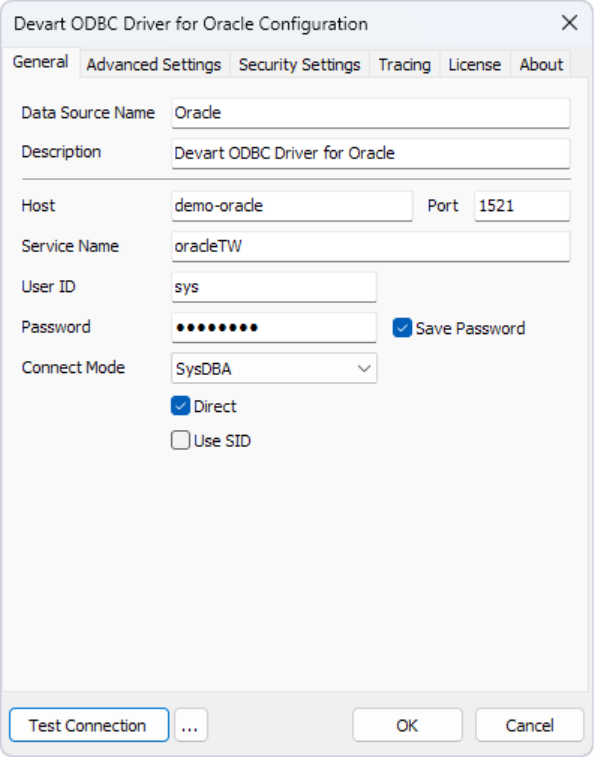
Task: Click the Description input field
Action: 370,154
